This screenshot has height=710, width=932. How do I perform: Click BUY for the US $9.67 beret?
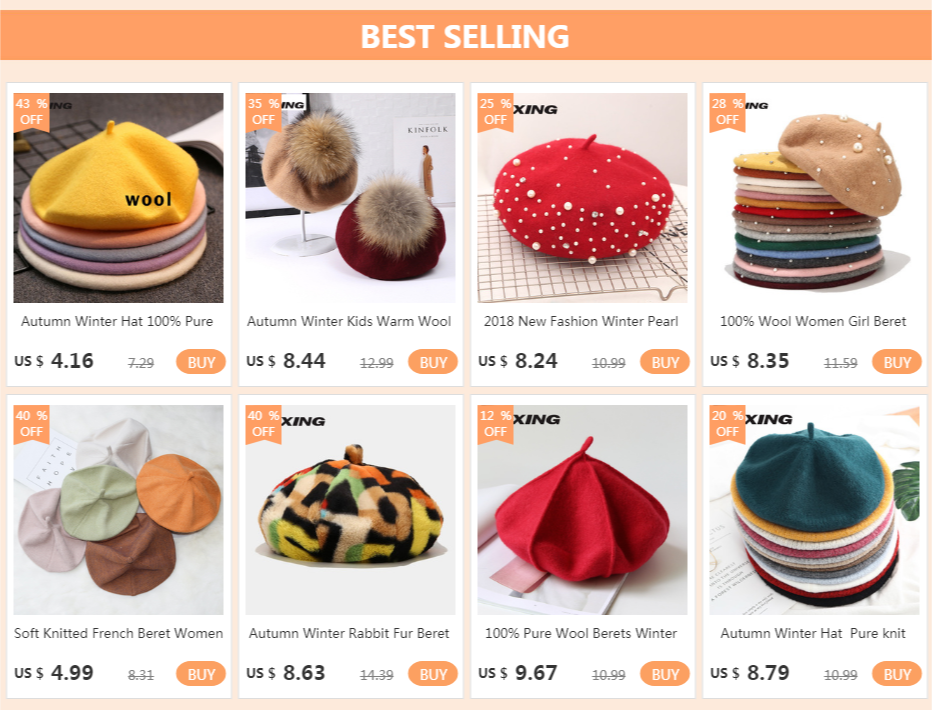pos(665,674)
